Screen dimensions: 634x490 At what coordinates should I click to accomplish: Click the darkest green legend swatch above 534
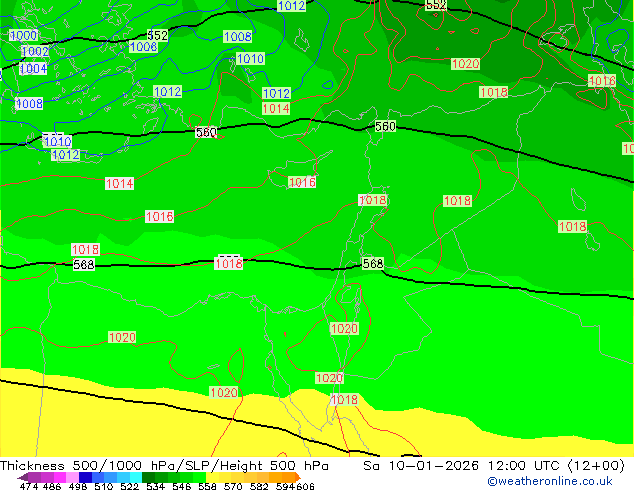[x=148, y=477]
